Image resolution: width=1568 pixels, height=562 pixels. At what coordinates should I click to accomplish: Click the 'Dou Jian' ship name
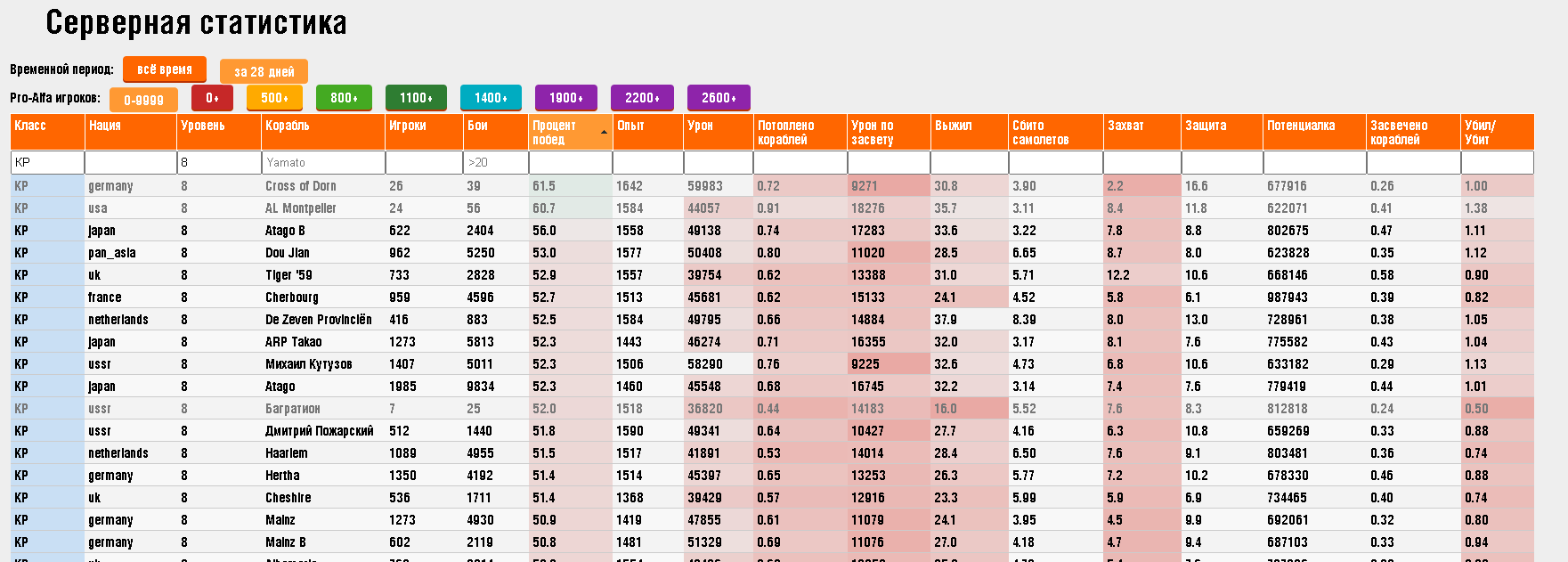(x=288, y=253)
